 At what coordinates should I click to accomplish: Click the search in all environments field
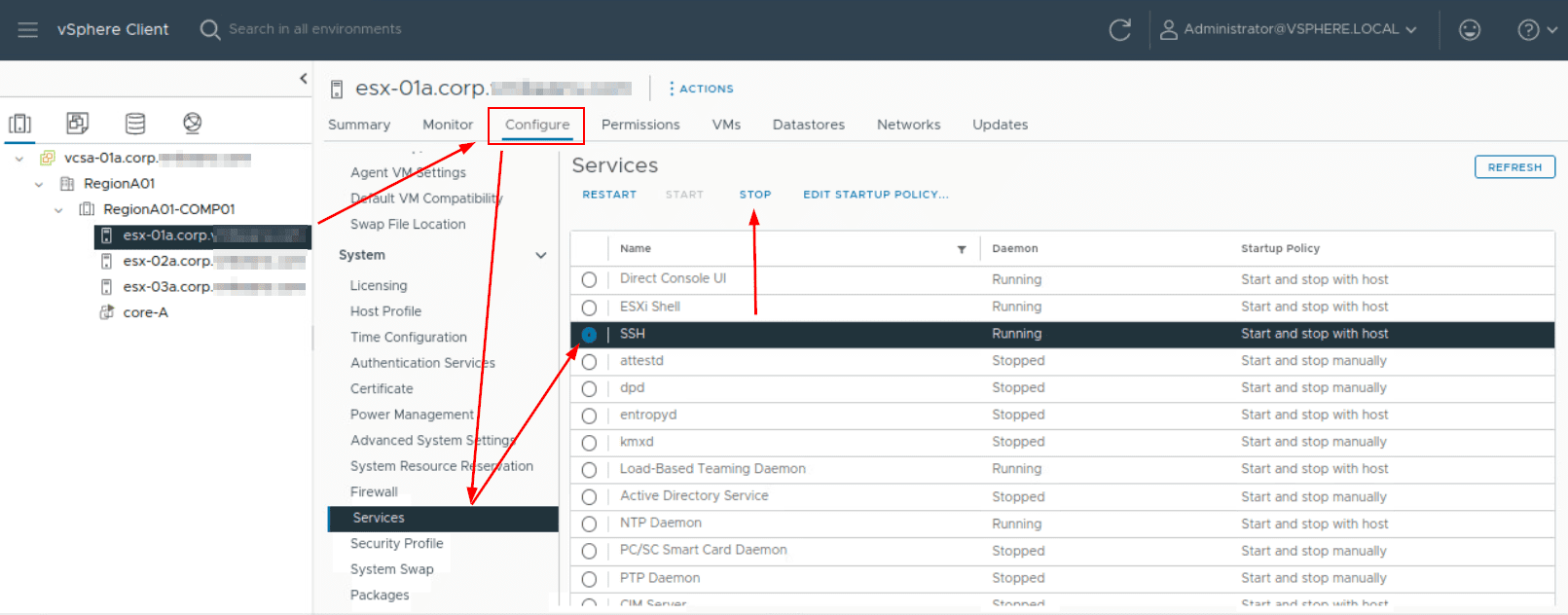[x=315, y=29]
